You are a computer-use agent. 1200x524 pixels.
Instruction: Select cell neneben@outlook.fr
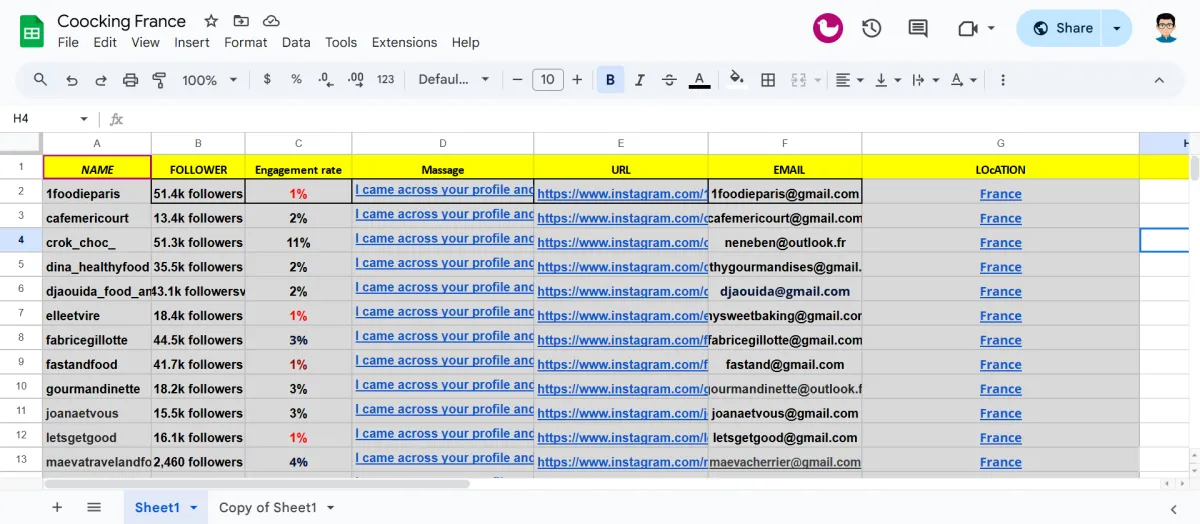tap(785, 242)
